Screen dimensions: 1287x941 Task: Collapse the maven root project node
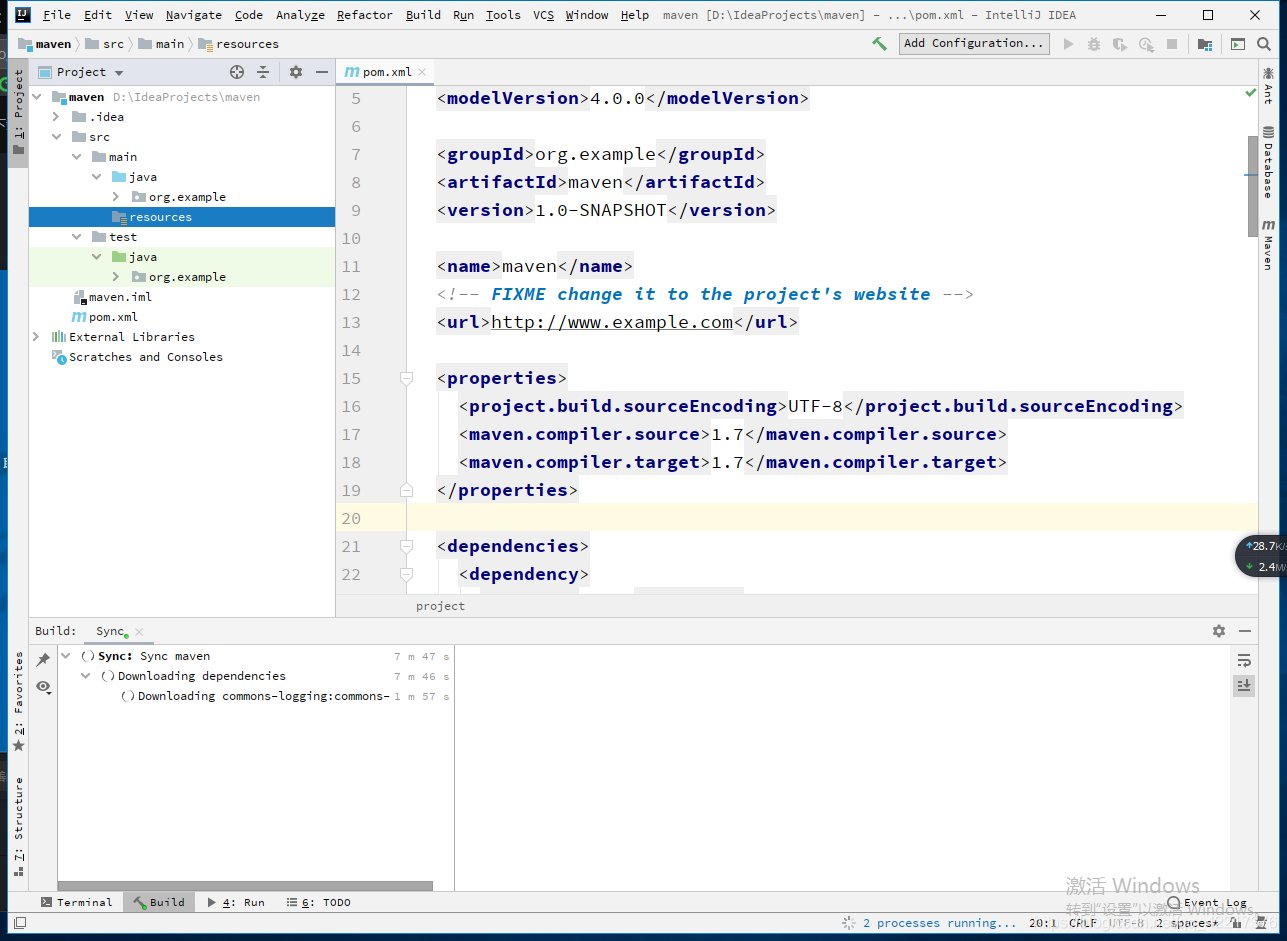37,97
